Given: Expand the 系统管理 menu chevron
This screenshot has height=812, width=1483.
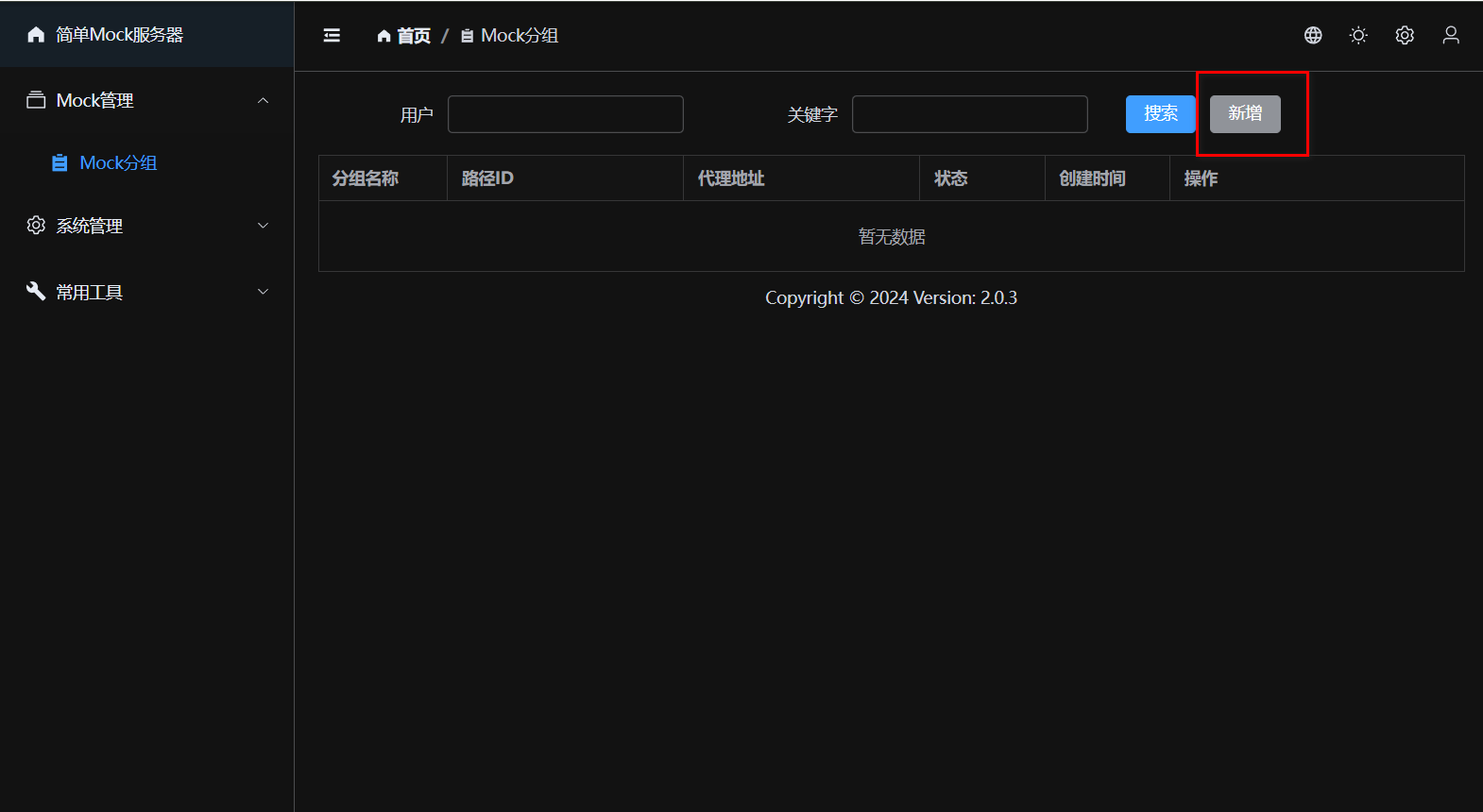Looking at the screenshot, I should pyautogui.click(x=264, y=226).
